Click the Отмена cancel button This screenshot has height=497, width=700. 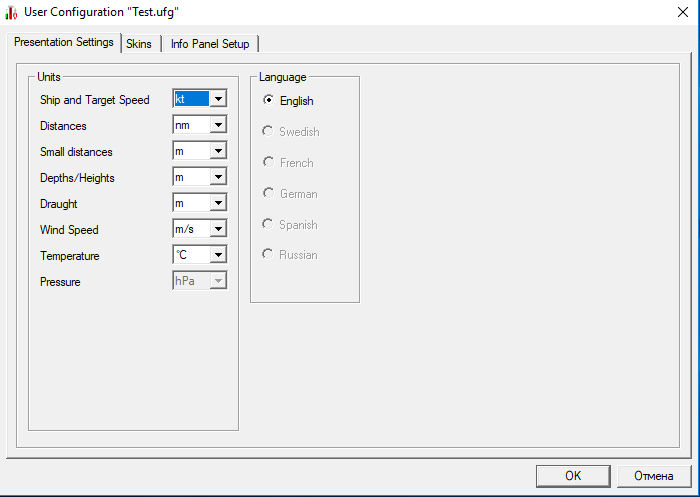pos(653,475)
